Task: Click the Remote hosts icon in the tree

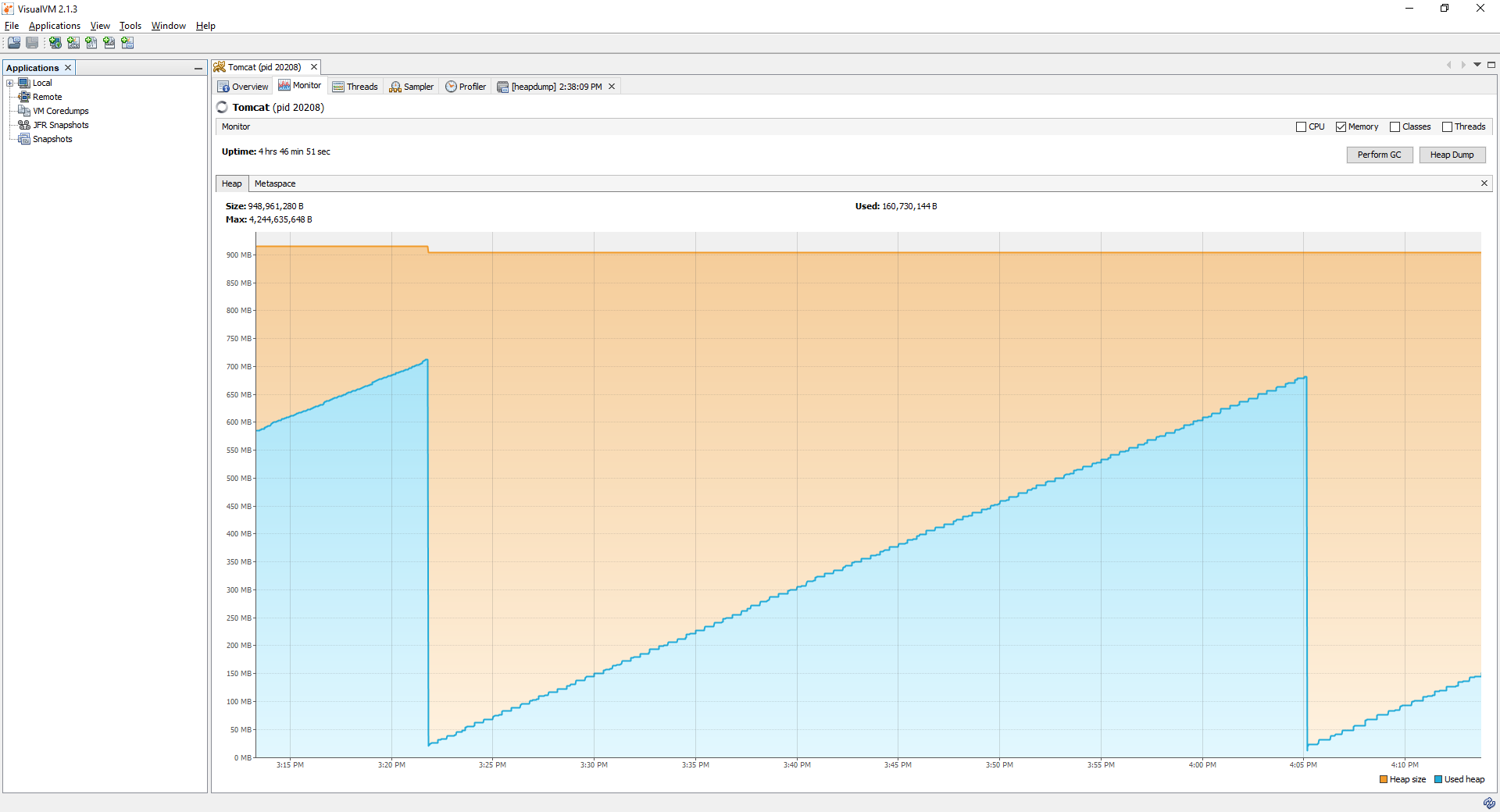Action: pos(24,97)
